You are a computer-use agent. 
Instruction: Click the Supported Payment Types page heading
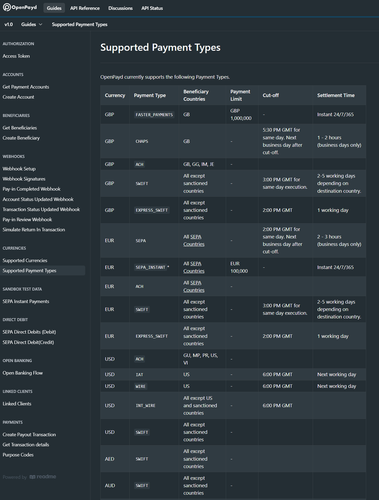(x=160, y=47)
